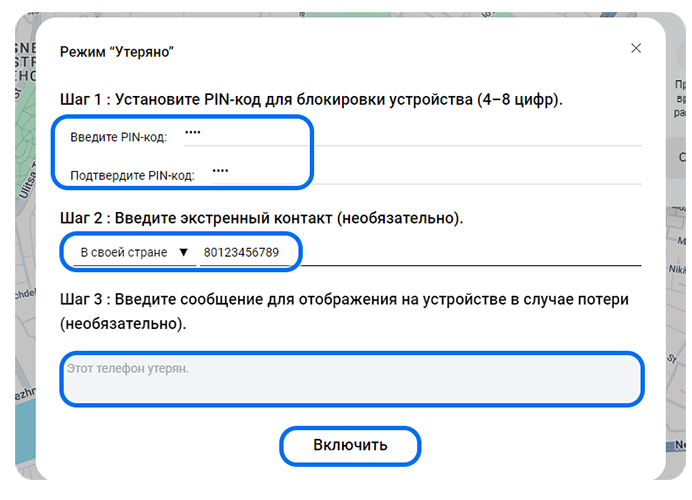Click the dialog title Режим "Утеряно"
Image resolution: width=692 pixels, height=500 pixels.
(118, 51)
